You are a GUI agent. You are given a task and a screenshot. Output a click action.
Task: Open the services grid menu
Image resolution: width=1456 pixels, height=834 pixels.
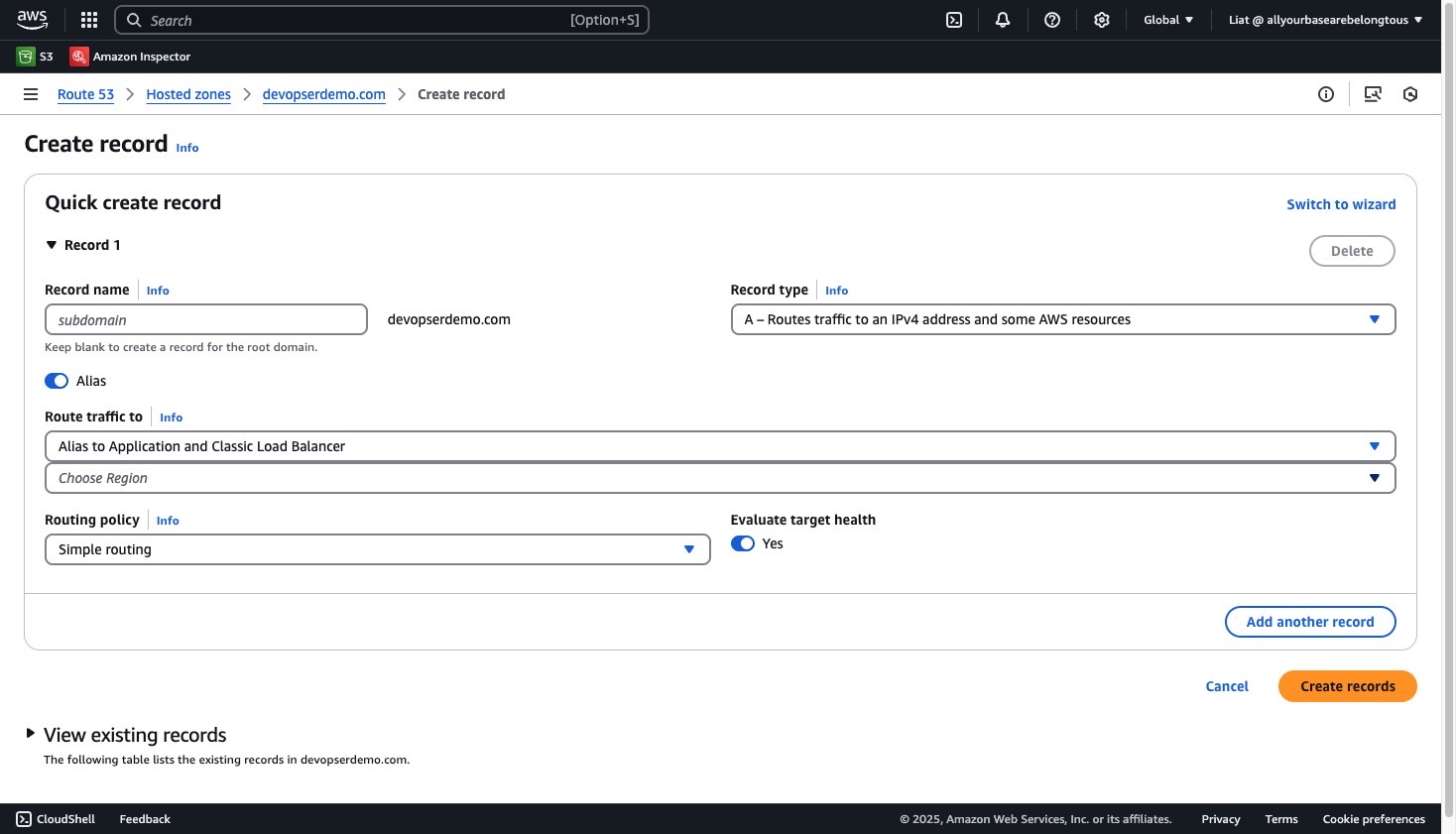coord(89,20)
